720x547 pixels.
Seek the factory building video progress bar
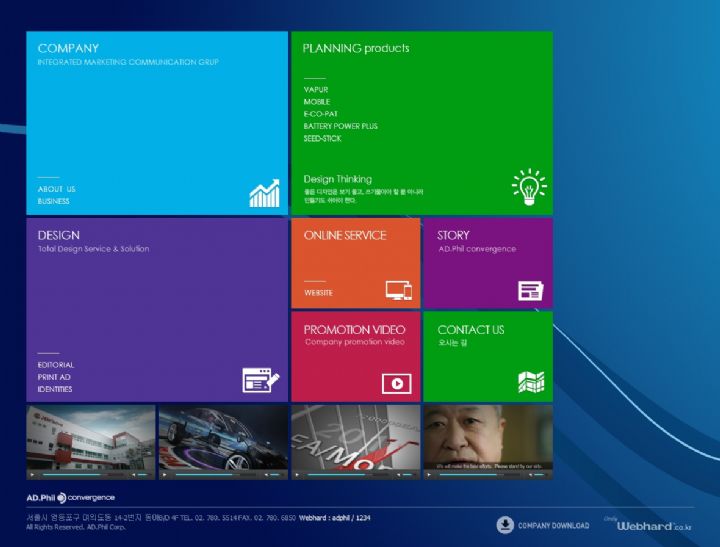[x=83, y=474]
